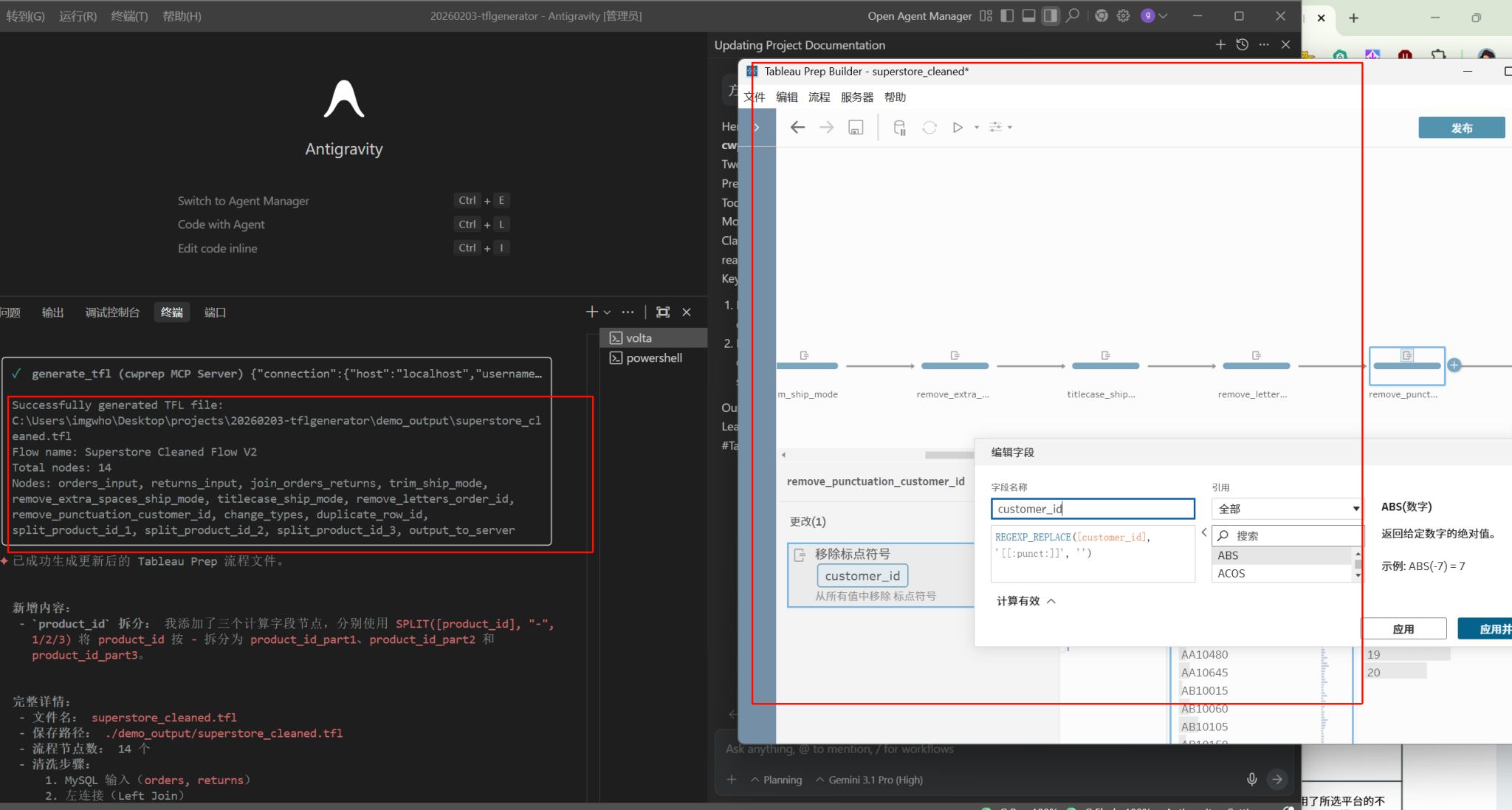Image resolution: width=1512 pixels, height=810 pixels.
Task: Click the Antigravity search magnifier icon
Action: click(1073, 16)
